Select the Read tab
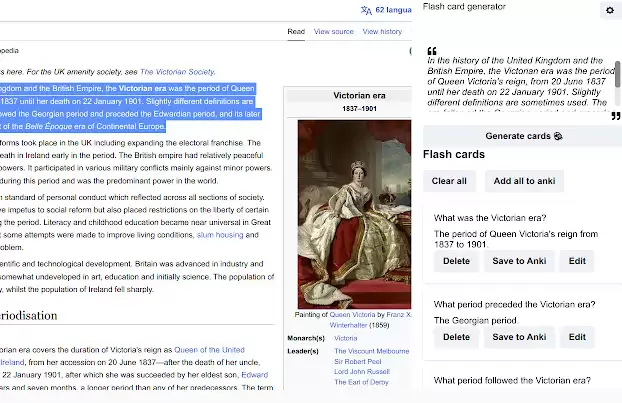Screen dimensions: 622x403 click(296, 32)
